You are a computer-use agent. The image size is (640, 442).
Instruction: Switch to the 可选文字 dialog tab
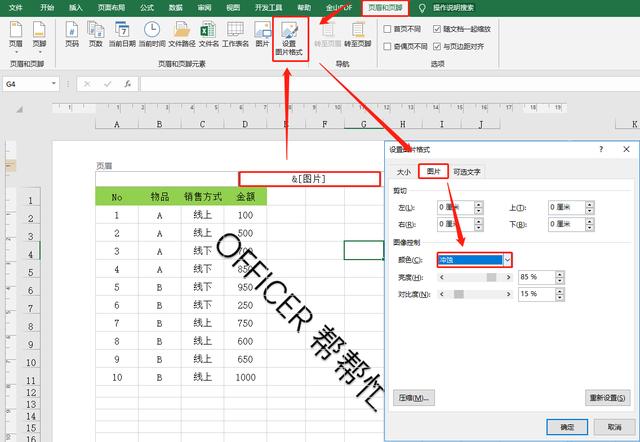pyautogui.click(x=467, y=172)
